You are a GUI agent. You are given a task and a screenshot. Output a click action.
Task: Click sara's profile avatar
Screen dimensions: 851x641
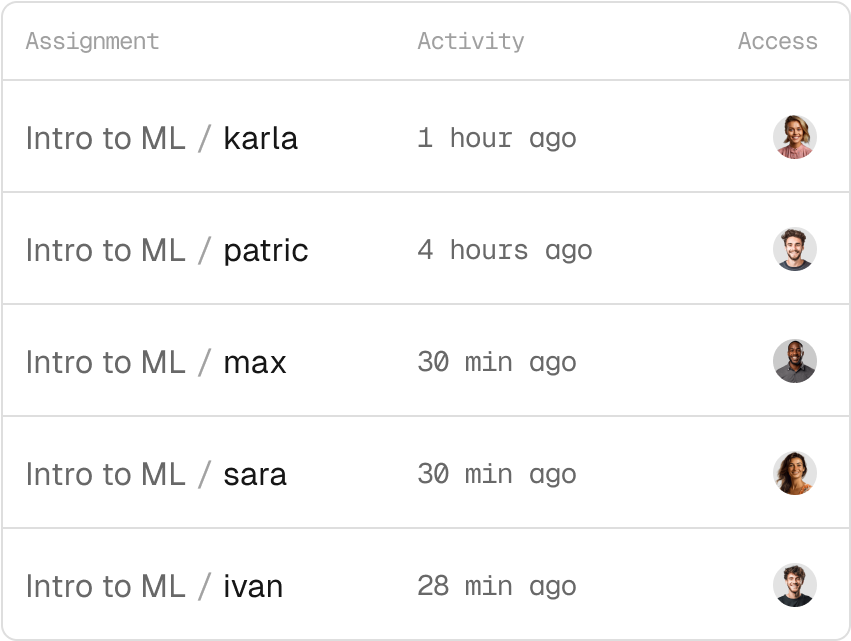pyautogui.click(x=795, y=473)
